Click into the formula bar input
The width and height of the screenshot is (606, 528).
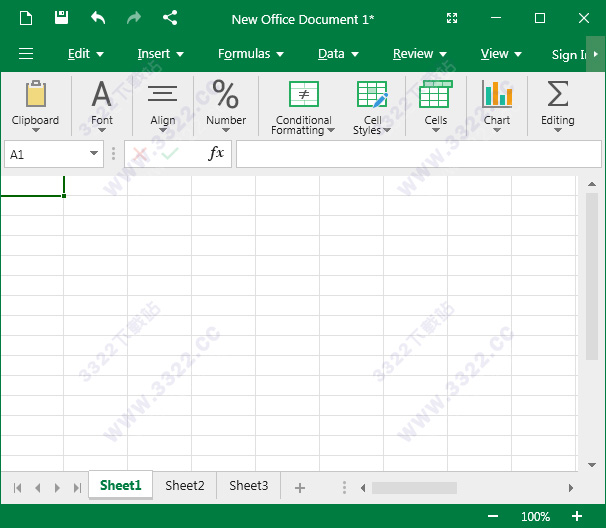[418, 154]
